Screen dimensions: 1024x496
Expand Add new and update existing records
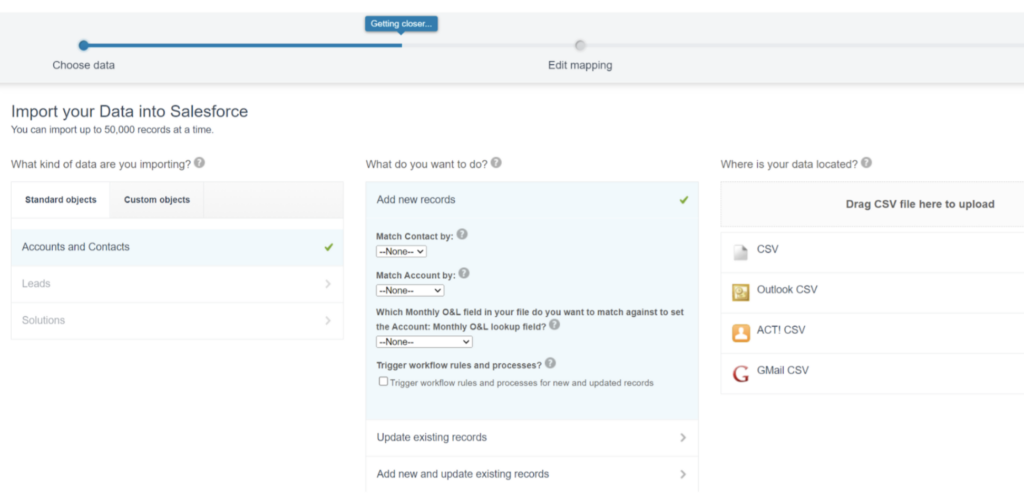click(531, 474)
